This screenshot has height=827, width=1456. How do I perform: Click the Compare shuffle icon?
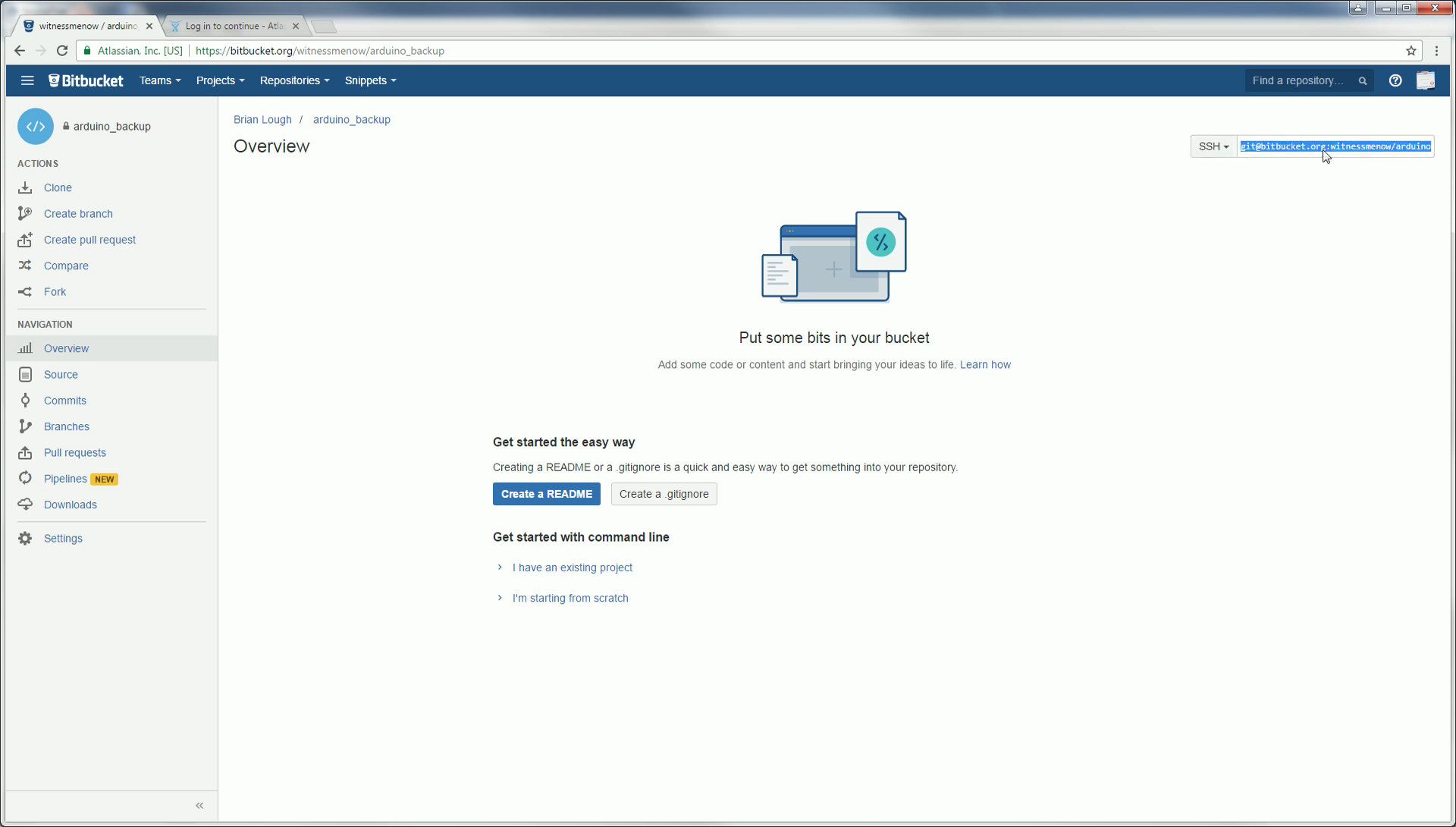25,266
